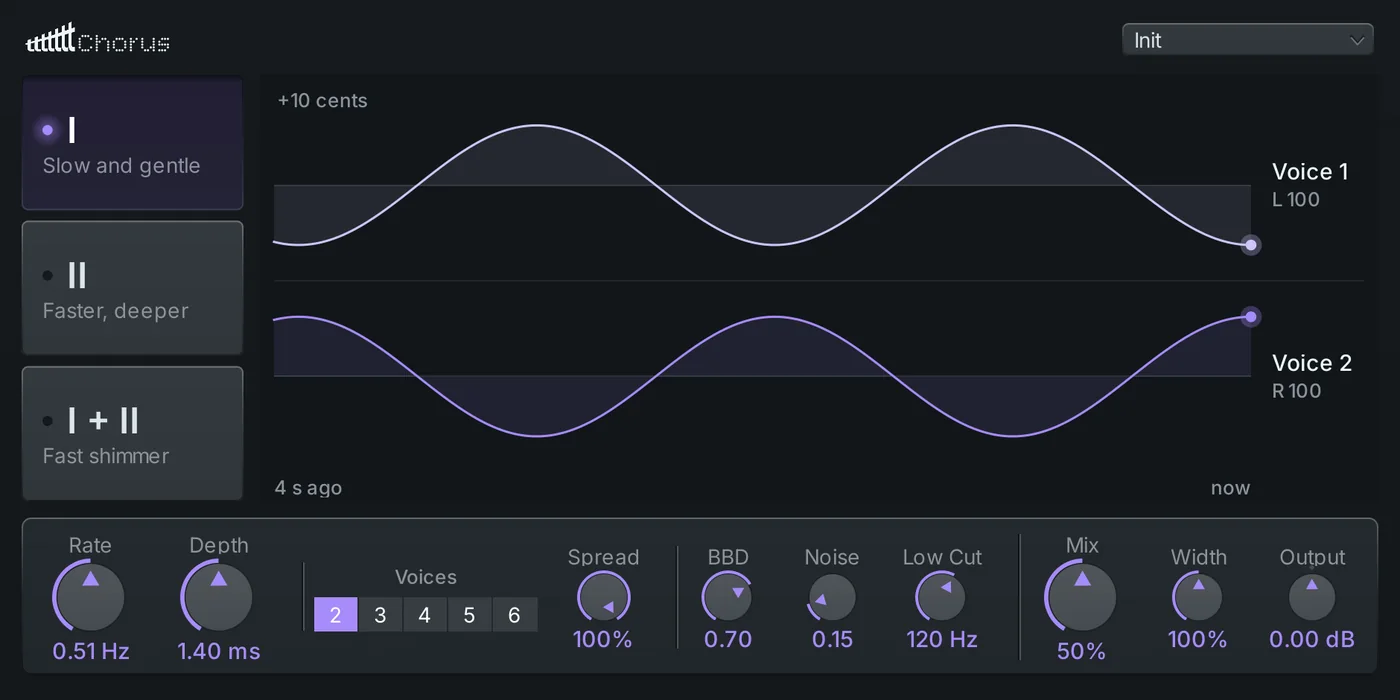Click the Depth knob
This screenshot has height=700, width=1400.
coord(218,597)
